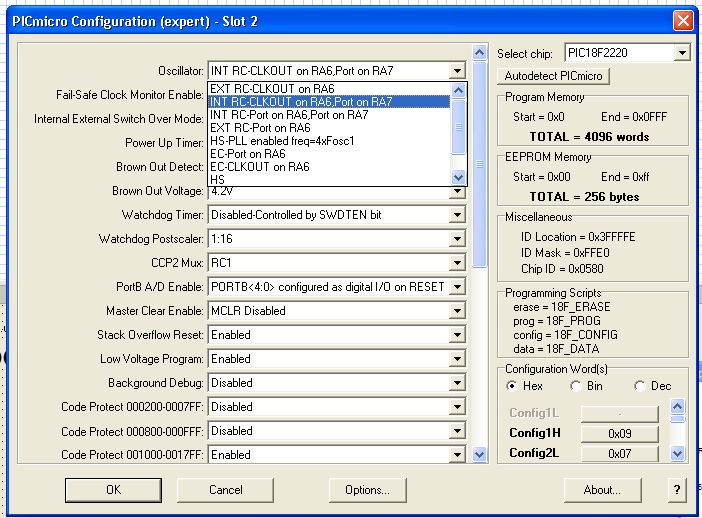Open the Master Clear Enable dropdown

point(457,311)
